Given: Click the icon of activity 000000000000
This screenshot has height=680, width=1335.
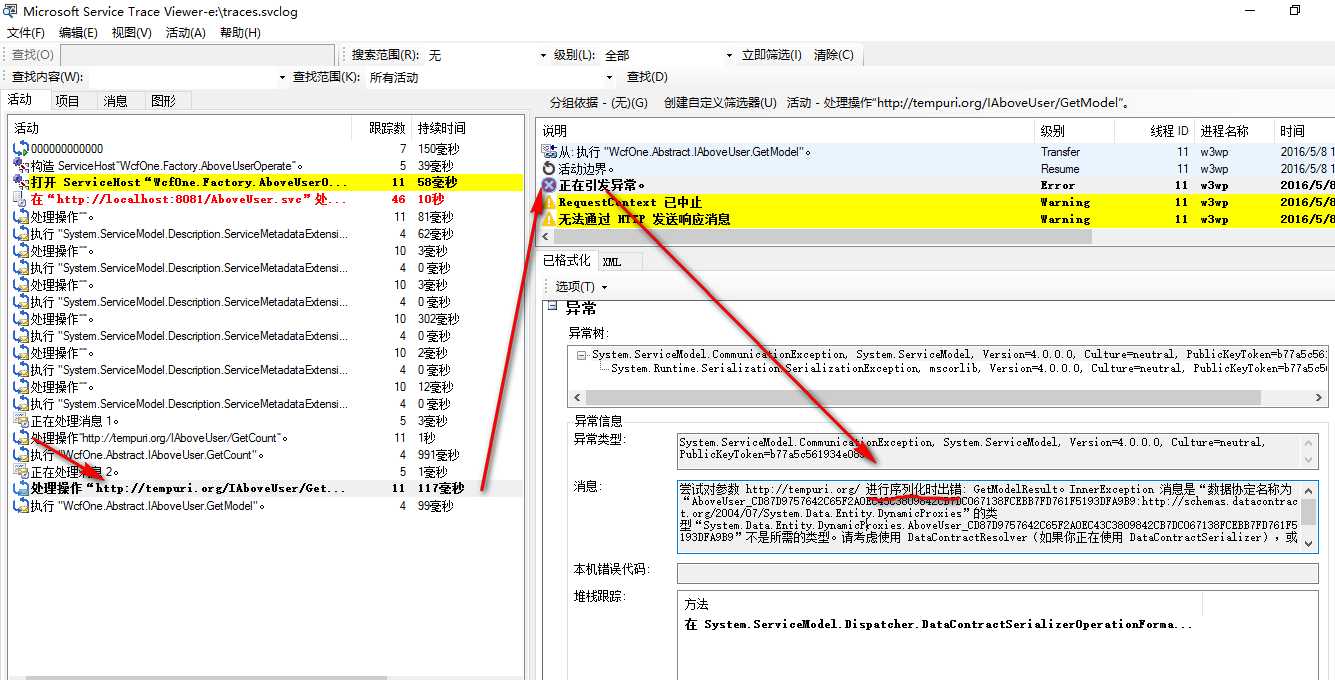Looking at the screenshot, I should click(21, 148).
